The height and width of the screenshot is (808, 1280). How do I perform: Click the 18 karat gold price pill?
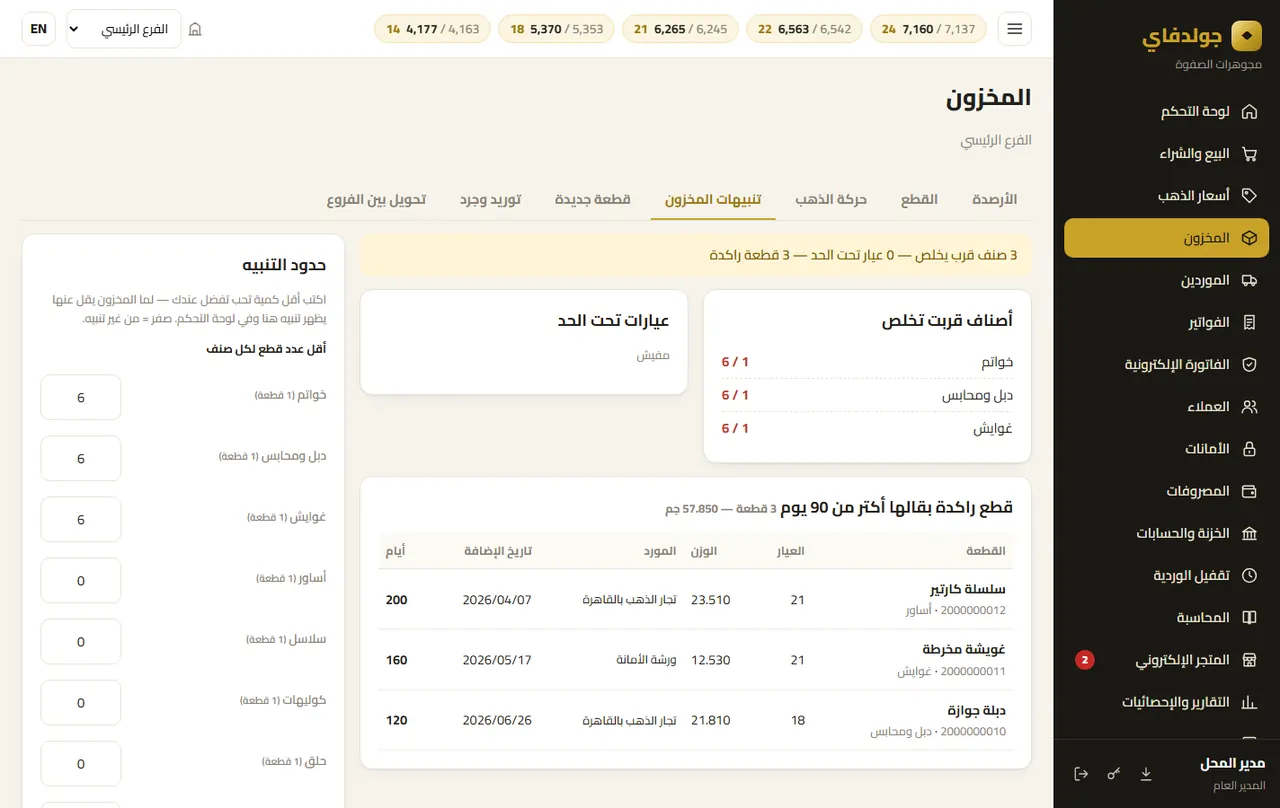[556, 29]
